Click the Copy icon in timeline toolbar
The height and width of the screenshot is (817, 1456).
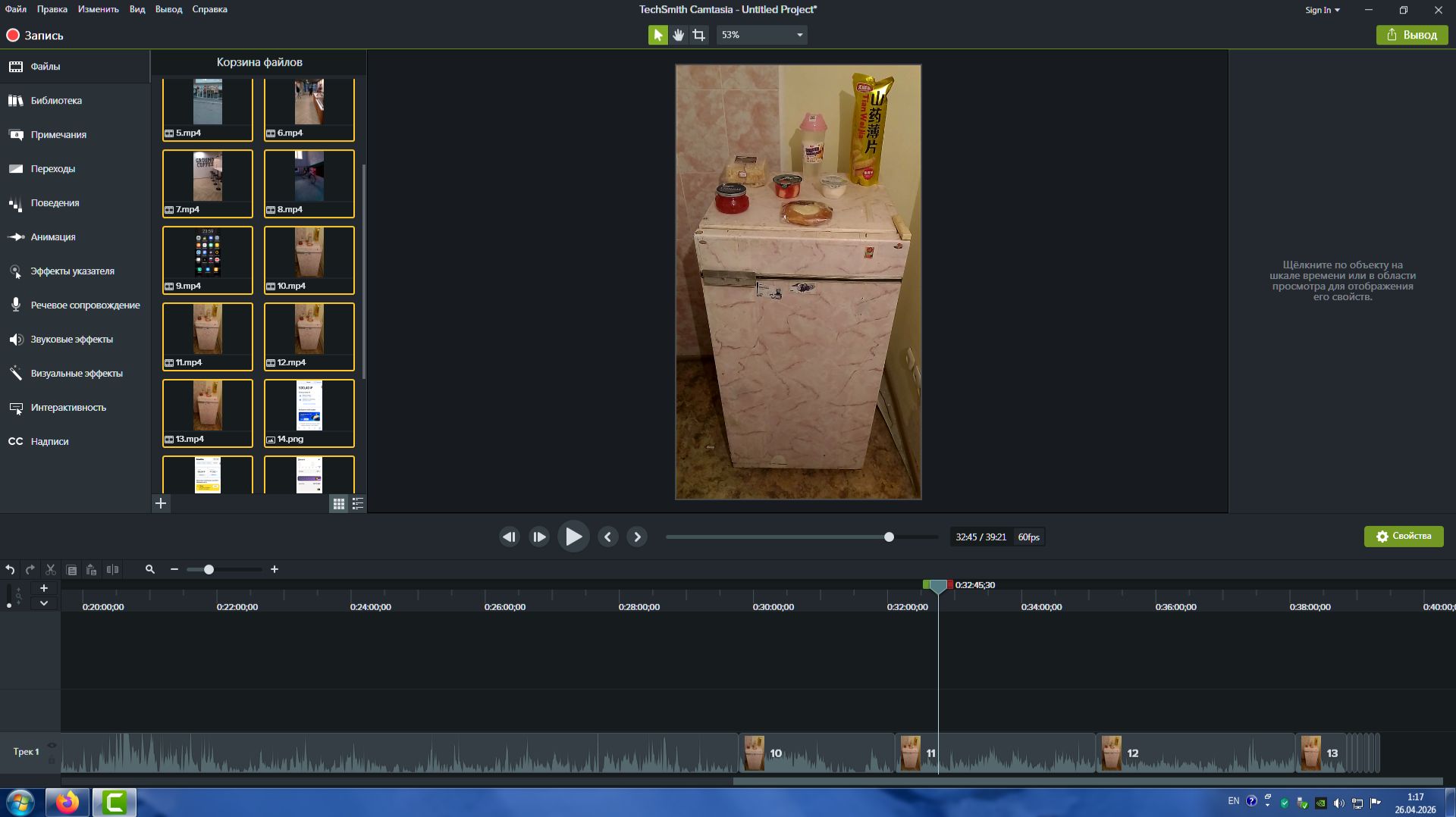71,569
